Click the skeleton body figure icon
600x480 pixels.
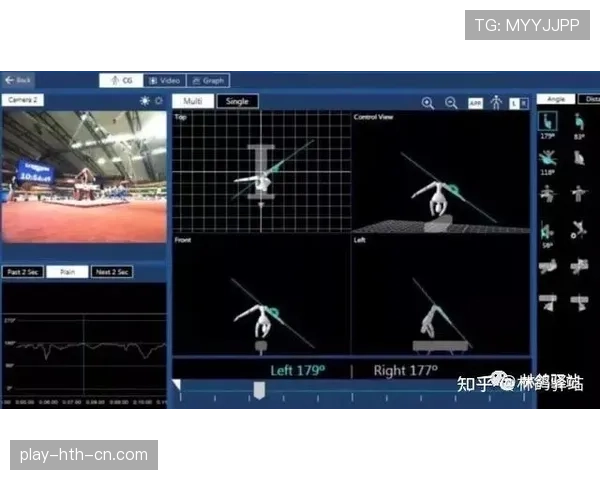(496, 103)
